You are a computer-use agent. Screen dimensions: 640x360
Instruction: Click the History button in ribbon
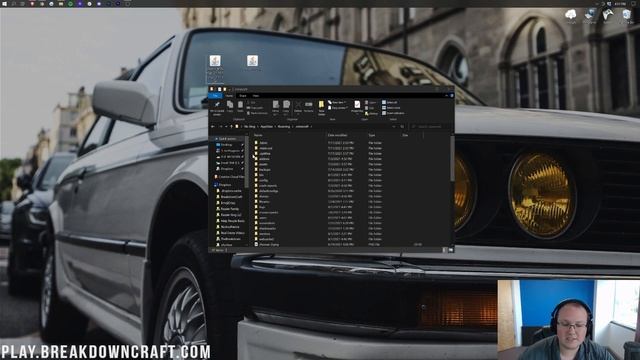coord(371,113)
